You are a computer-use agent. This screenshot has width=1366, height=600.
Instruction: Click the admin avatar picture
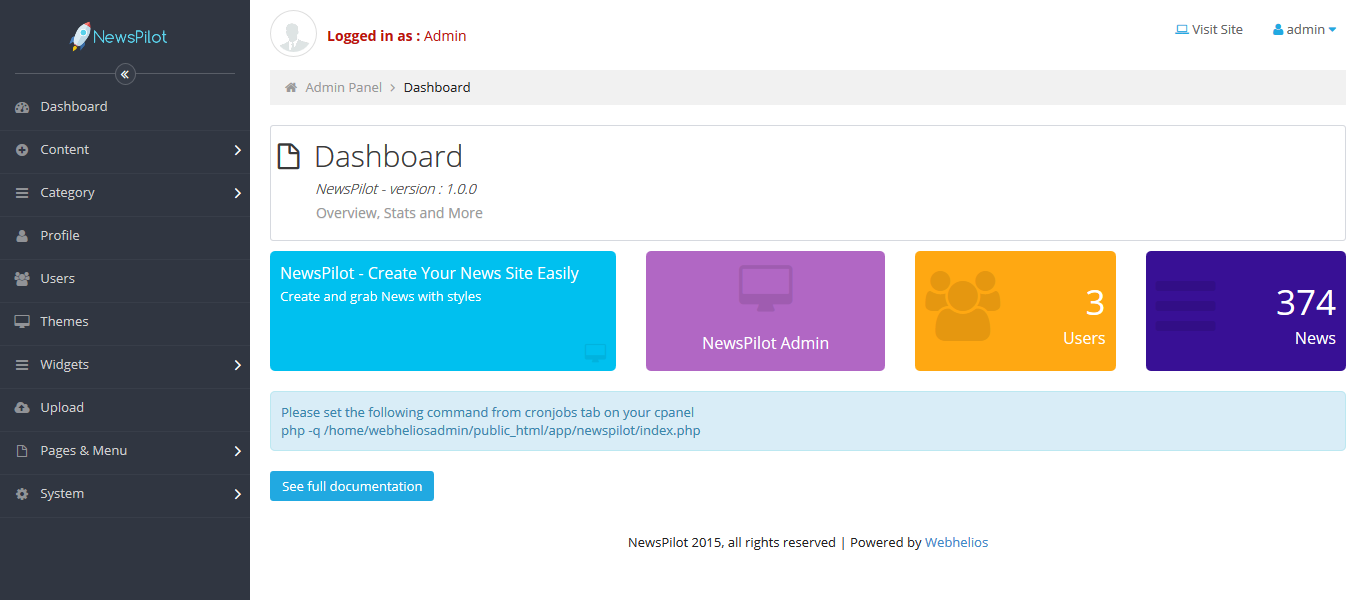(x=293, y=34)
